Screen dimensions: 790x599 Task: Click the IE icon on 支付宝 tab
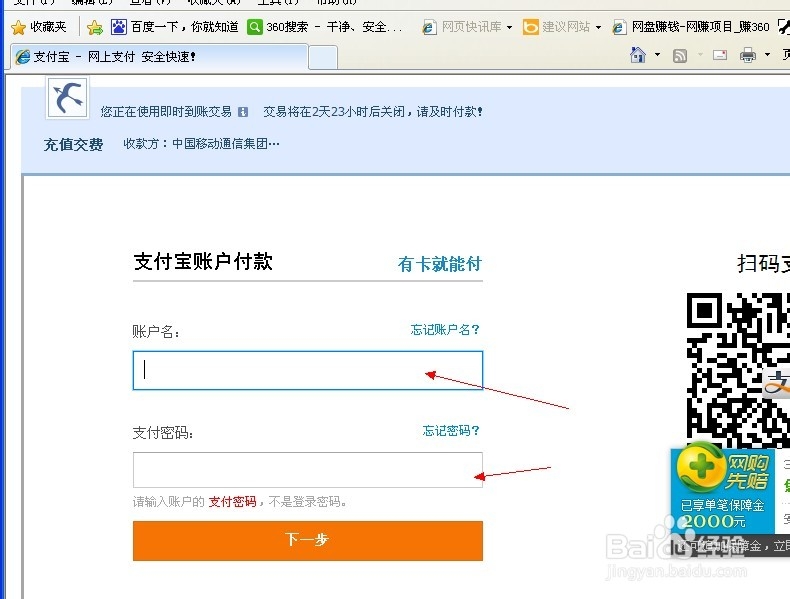[23, 56]
